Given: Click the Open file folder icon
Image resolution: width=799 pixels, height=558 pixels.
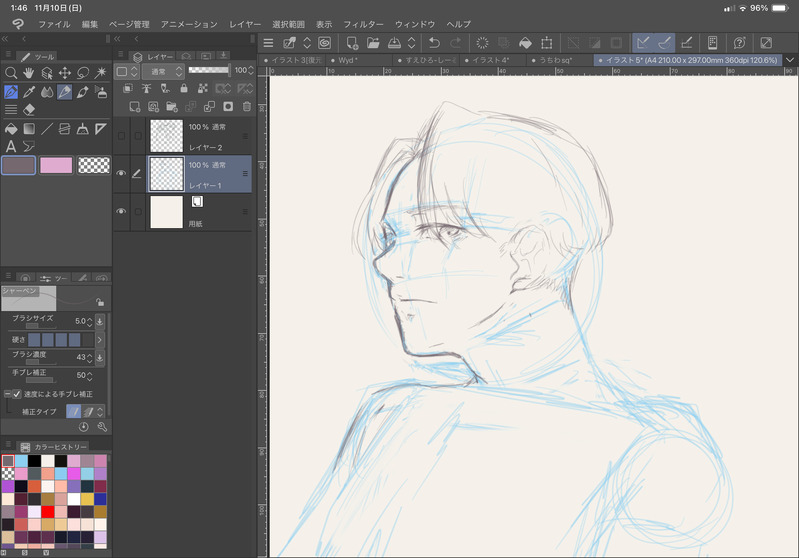Looking at the screenshot, I should click(373, 43).
